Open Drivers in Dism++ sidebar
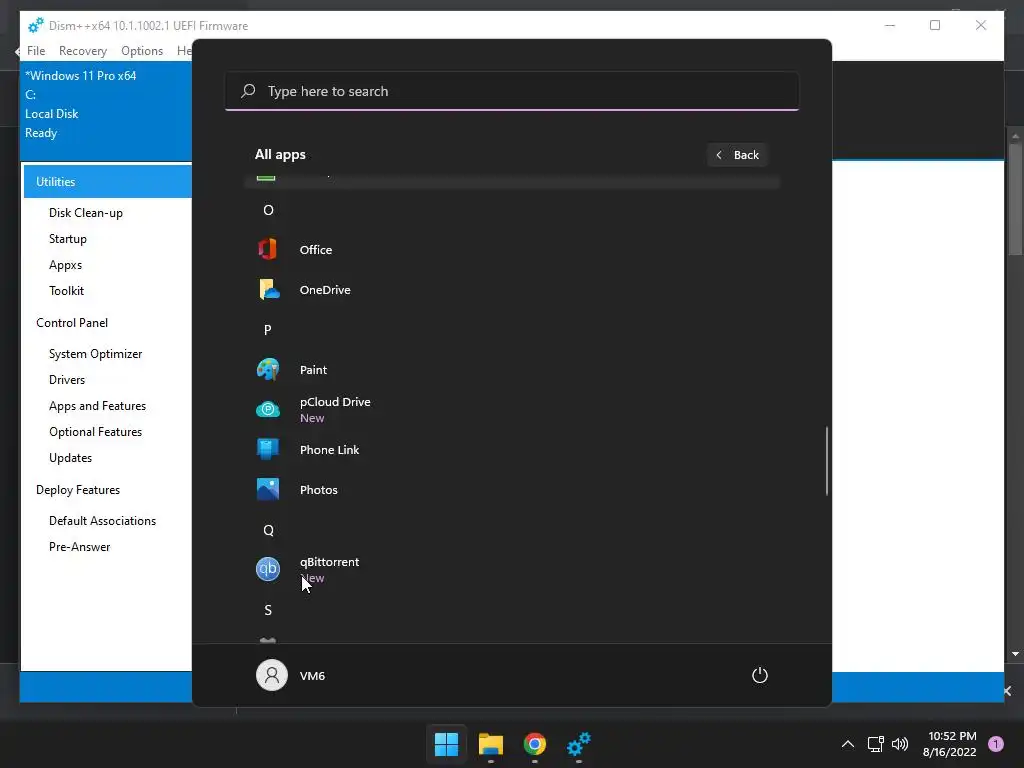Image resolution: width=1024 pixels, height=768 pixels. (67, 380)
